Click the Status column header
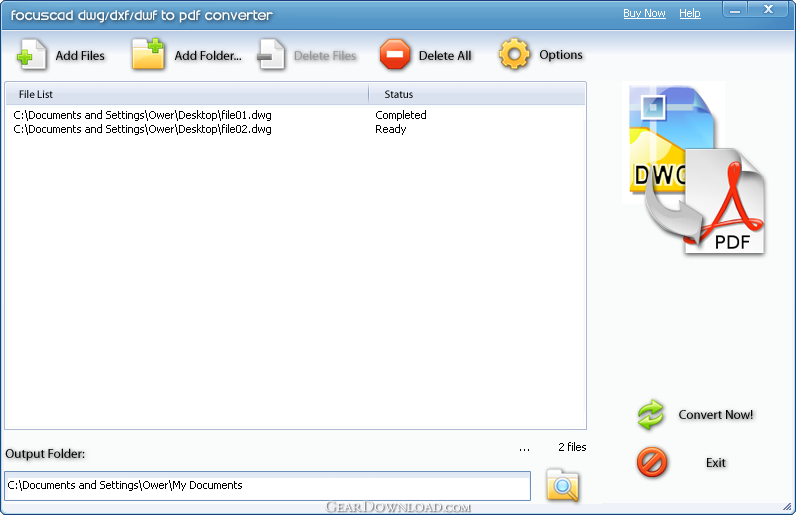The width and height of the screenshot is (796, 515). click(x=477, y=94)
